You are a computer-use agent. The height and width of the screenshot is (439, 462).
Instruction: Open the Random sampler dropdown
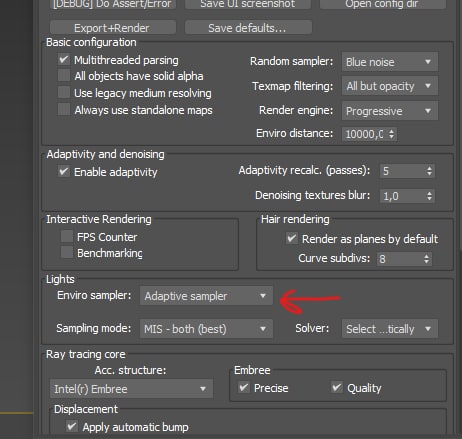(390, 62)
